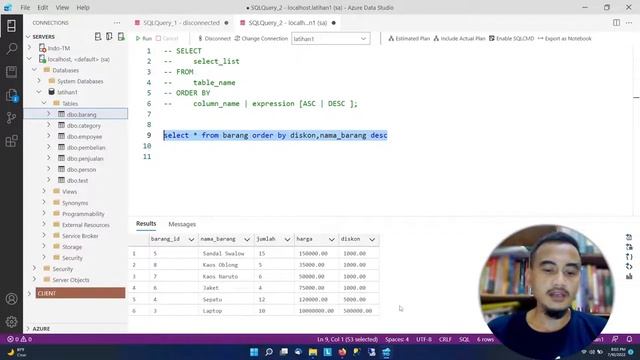Click Save as XML results icon
The width and height of the screenshot is (640, 360).
(629, 267)
